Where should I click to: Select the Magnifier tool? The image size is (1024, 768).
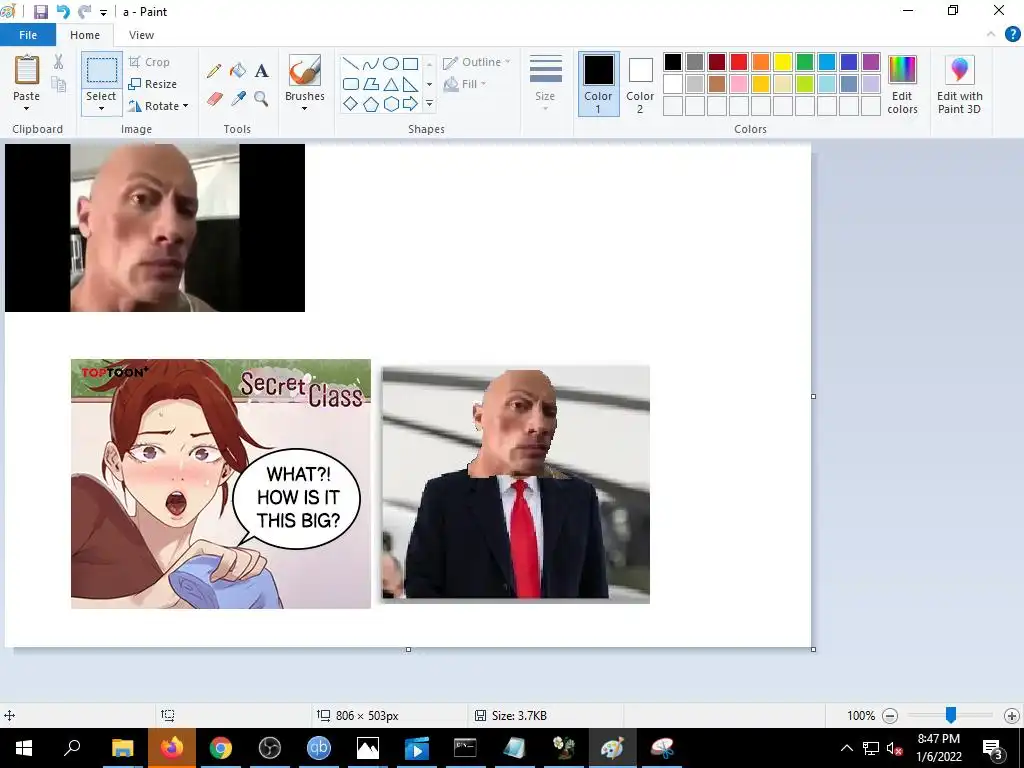[261, 99]
